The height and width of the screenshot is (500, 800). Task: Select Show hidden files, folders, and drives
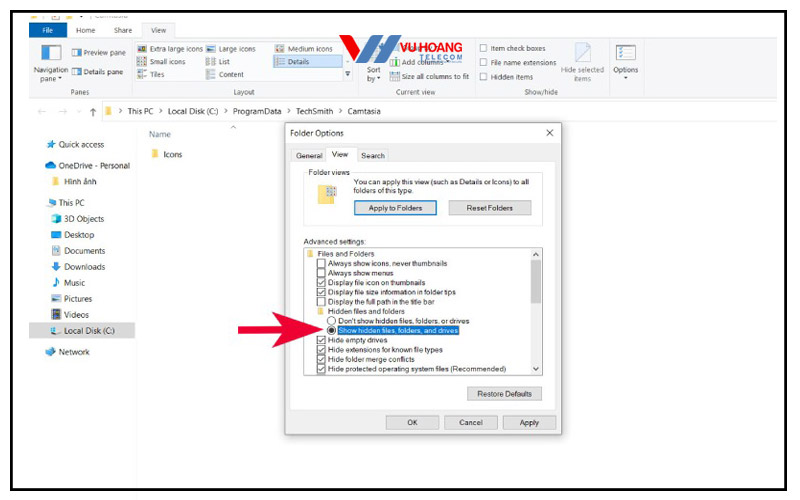(x=332, y=330)
